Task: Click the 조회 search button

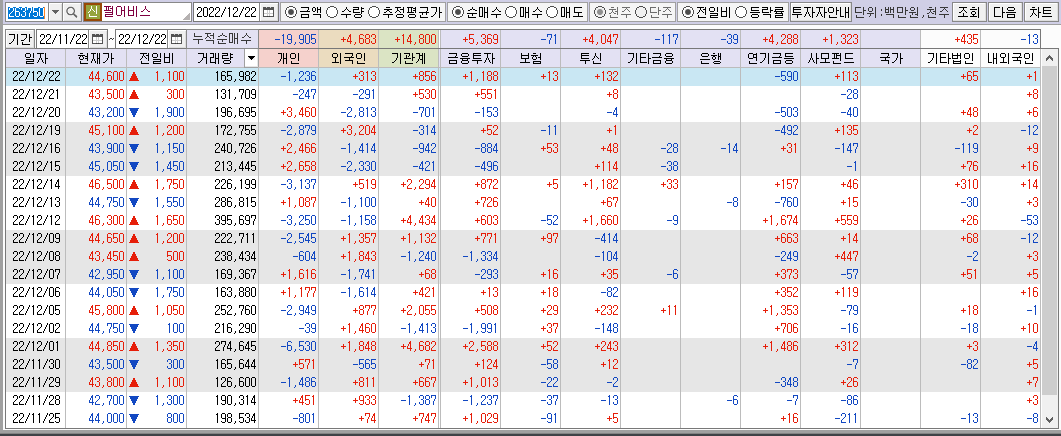Action: (968, 12)
